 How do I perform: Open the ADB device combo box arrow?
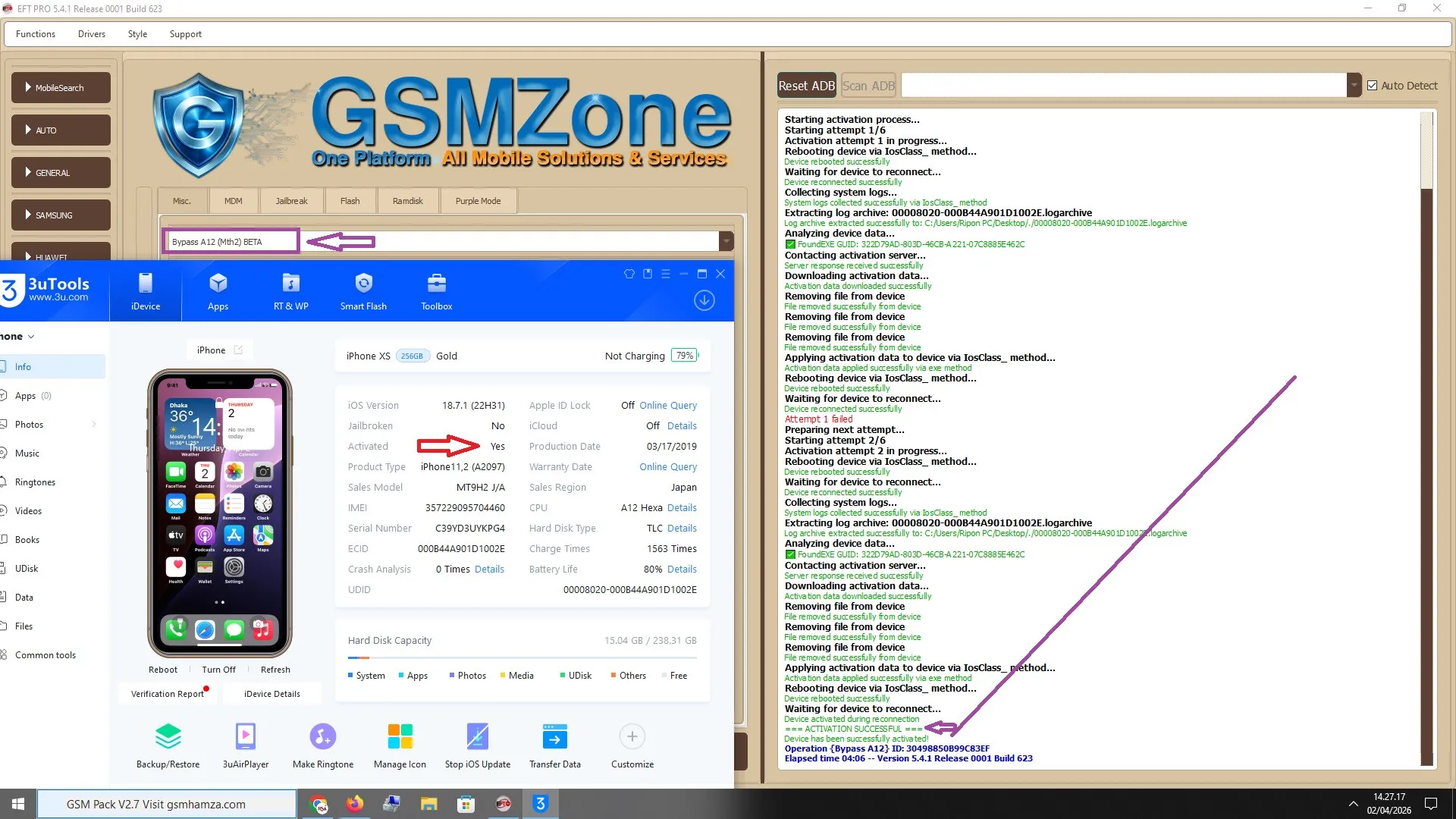click(1354, 86)
